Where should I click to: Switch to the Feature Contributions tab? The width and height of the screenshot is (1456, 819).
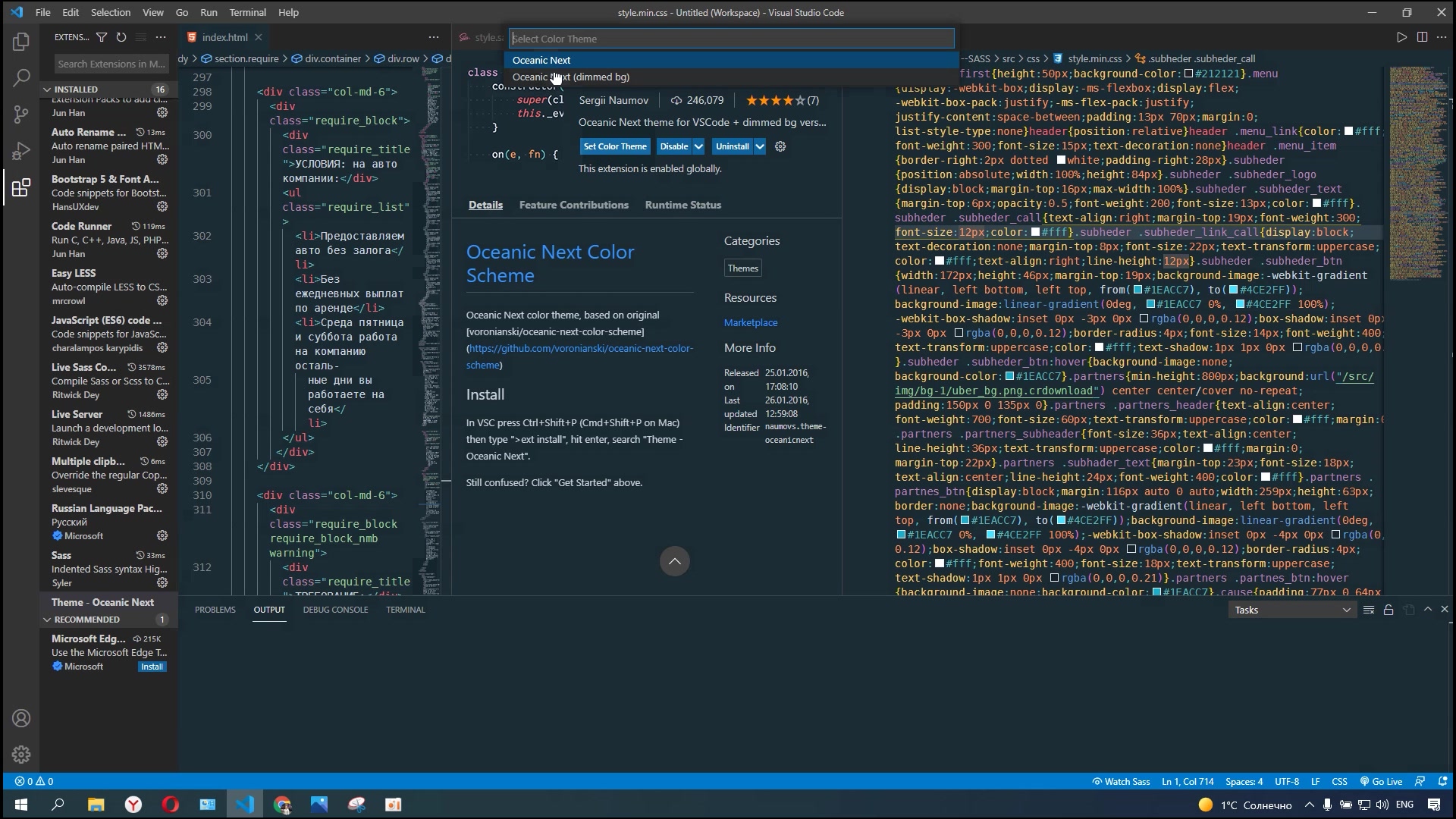(x=573, y=205)
